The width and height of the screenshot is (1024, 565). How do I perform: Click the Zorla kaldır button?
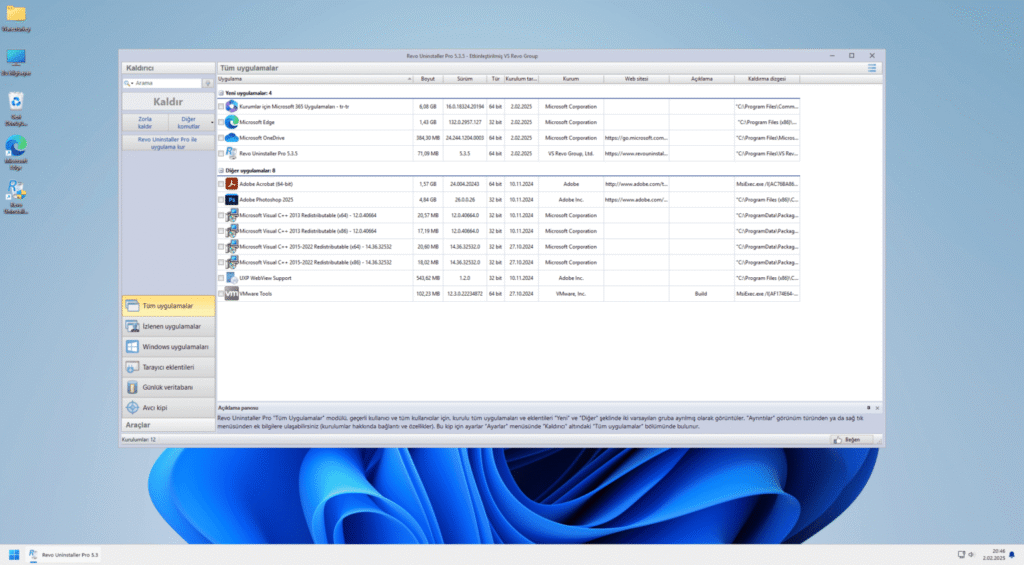[x=145, y=123]
